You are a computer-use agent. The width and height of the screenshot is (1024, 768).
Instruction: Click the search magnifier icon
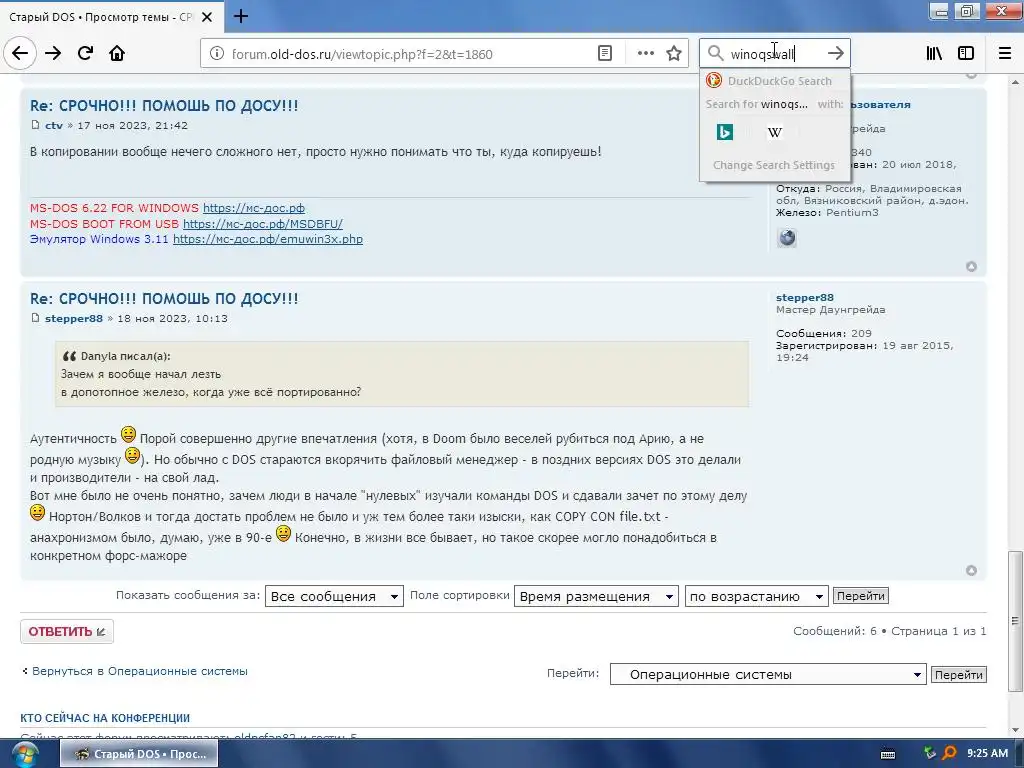click(x=716, y=53)
